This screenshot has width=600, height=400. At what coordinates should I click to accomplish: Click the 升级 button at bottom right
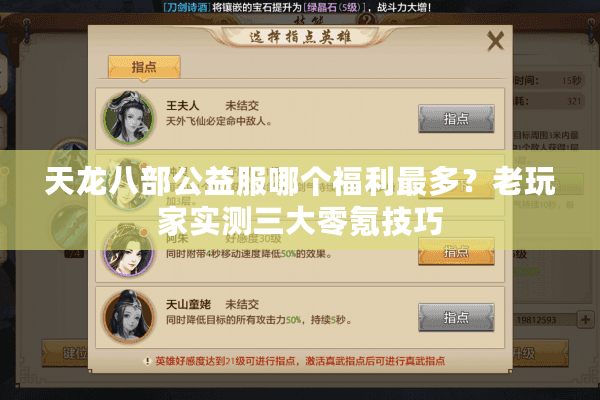540,353
